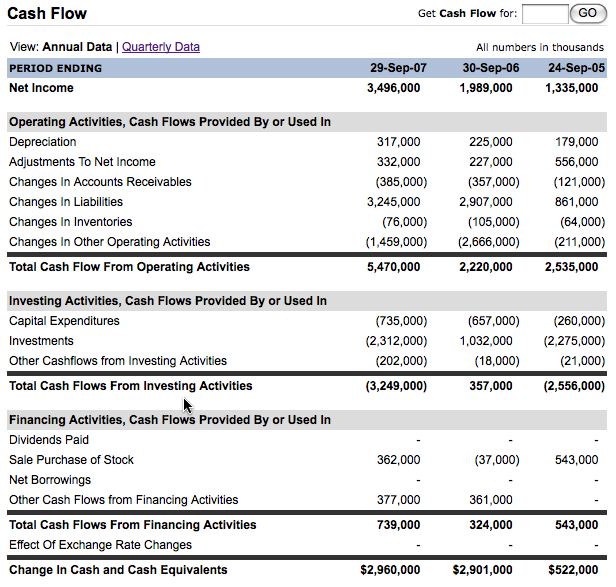Open the Quarterly Data link
616x587 pixels.
pos(161,47)
